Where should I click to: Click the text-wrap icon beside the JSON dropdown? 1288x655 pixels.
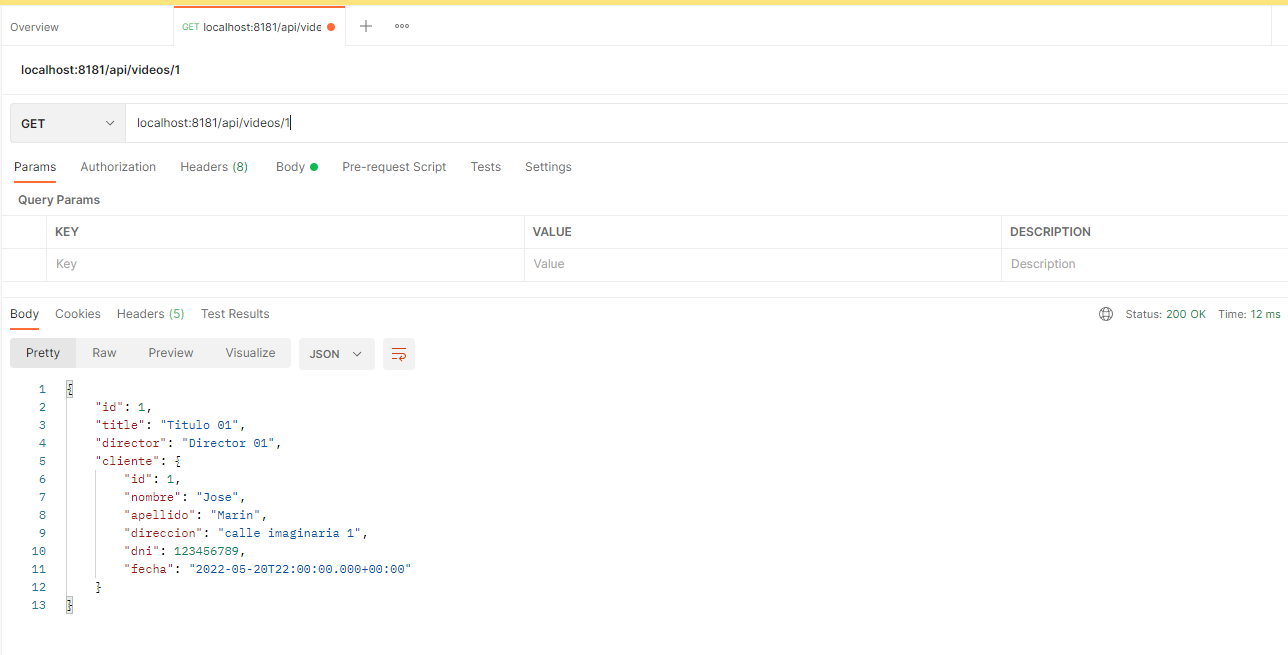[398, 354]
